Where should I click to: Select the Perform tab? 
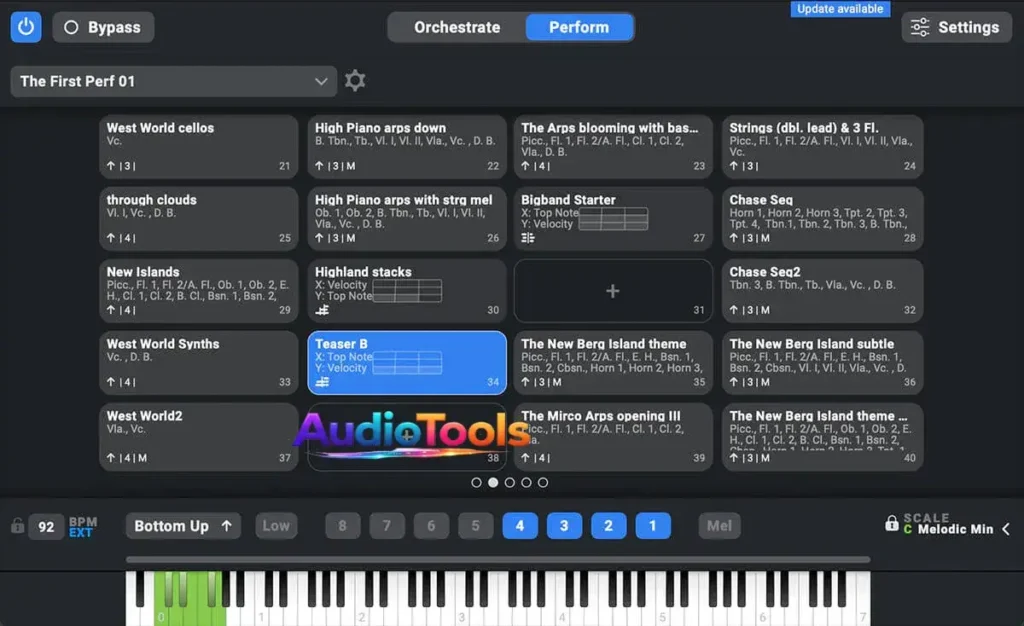579,27
